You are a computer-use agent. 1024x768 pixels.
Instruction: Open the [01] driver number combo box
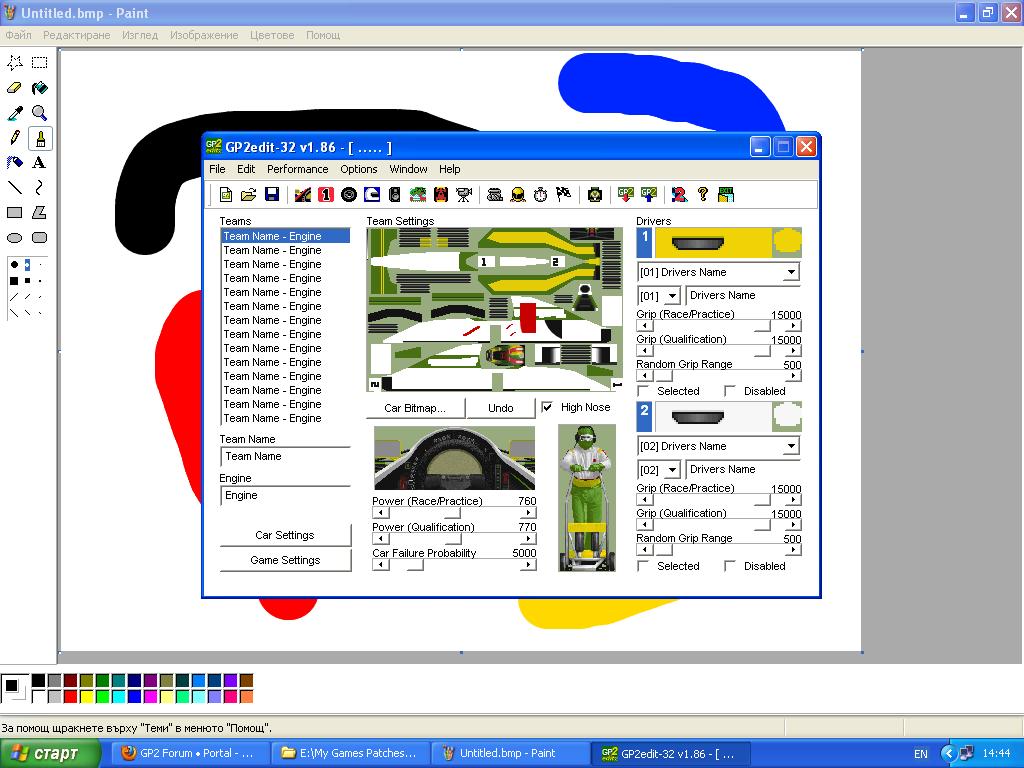click(672, 296)
